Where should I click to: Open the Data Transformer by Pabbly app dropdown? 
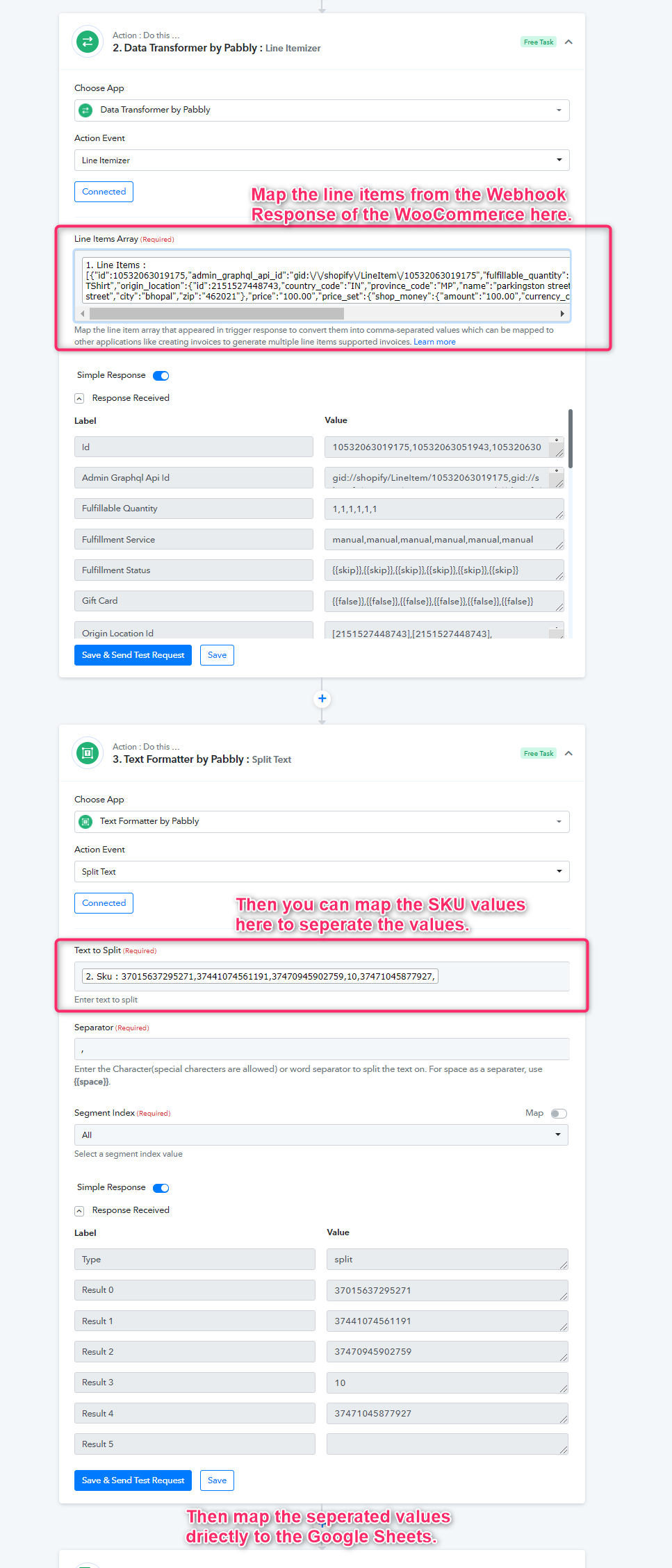point(322,110)
